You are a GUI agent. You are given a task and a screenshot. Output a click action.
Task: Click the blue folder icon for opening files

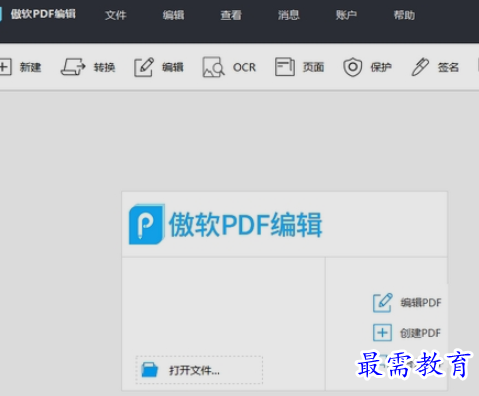coord(150,370)
